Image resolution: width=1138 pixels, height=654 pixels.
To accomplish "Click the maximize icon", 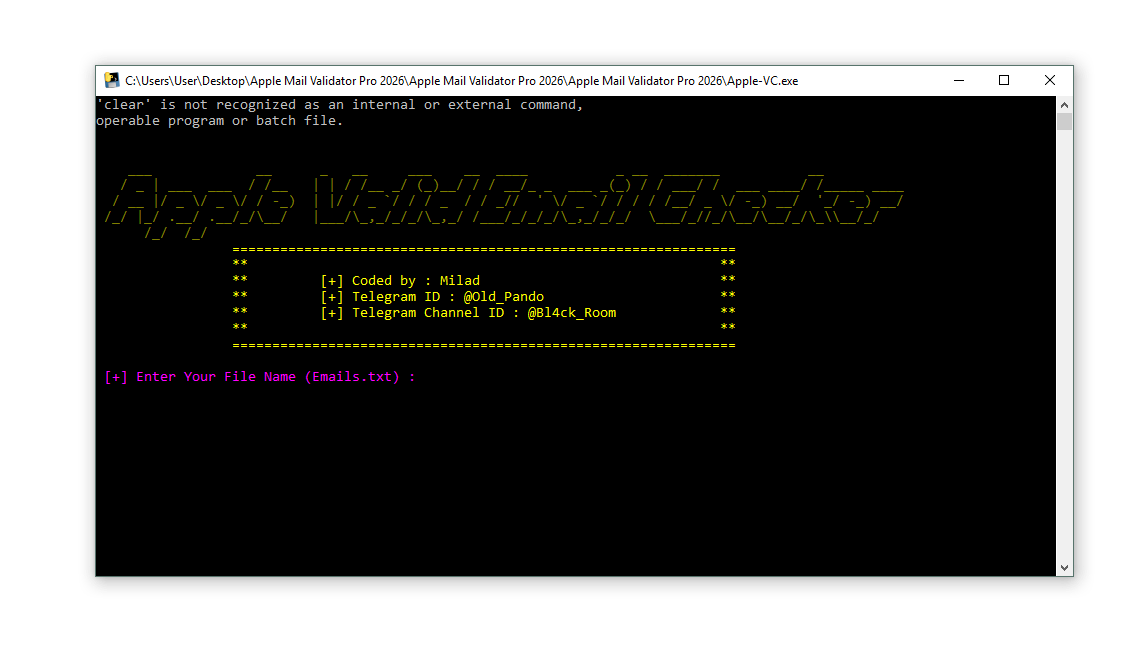I will click(1004, 80).
